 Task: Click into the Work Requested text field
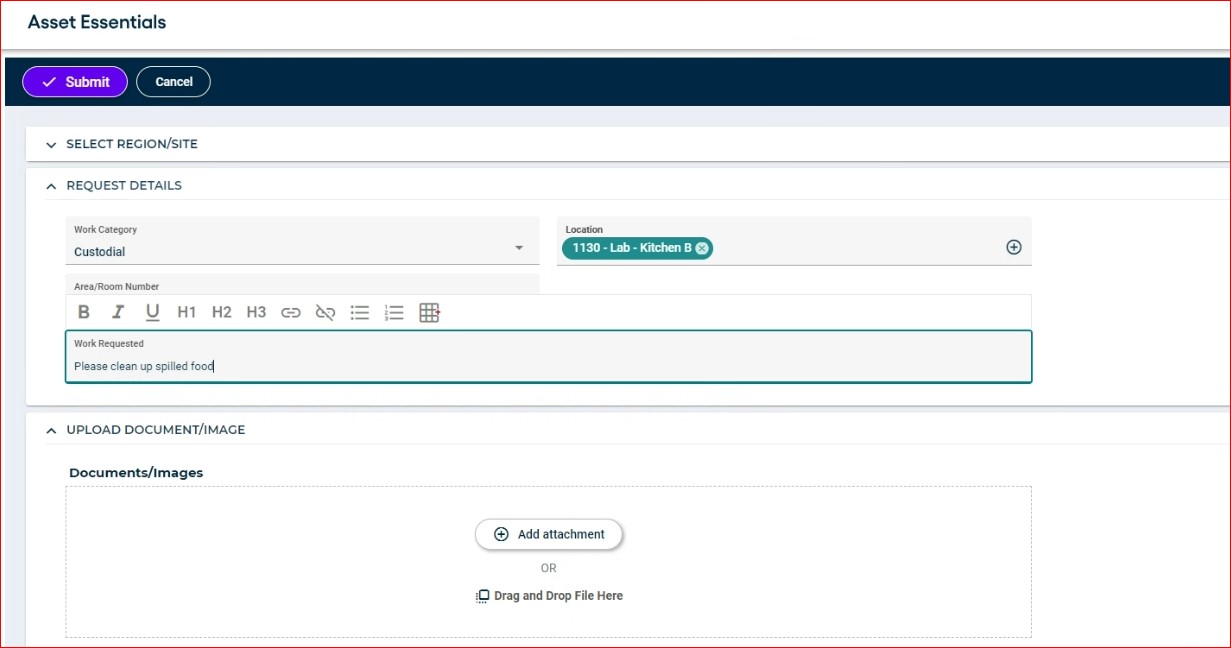click(x=548, y=357)
